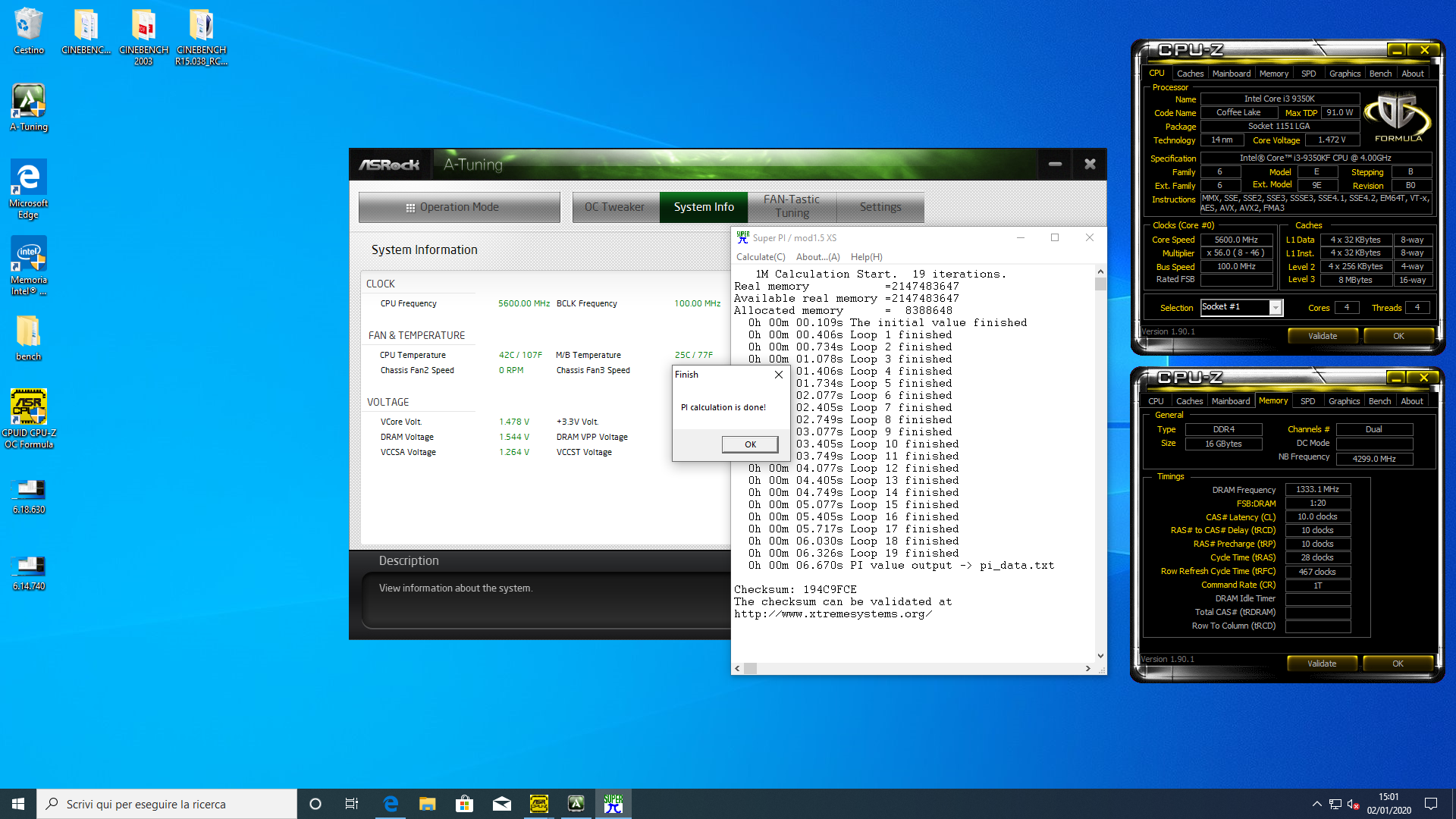Launch the CPUID CPU-Z OC Formula shortcut
1456x819 pixels.
(29, 419)
